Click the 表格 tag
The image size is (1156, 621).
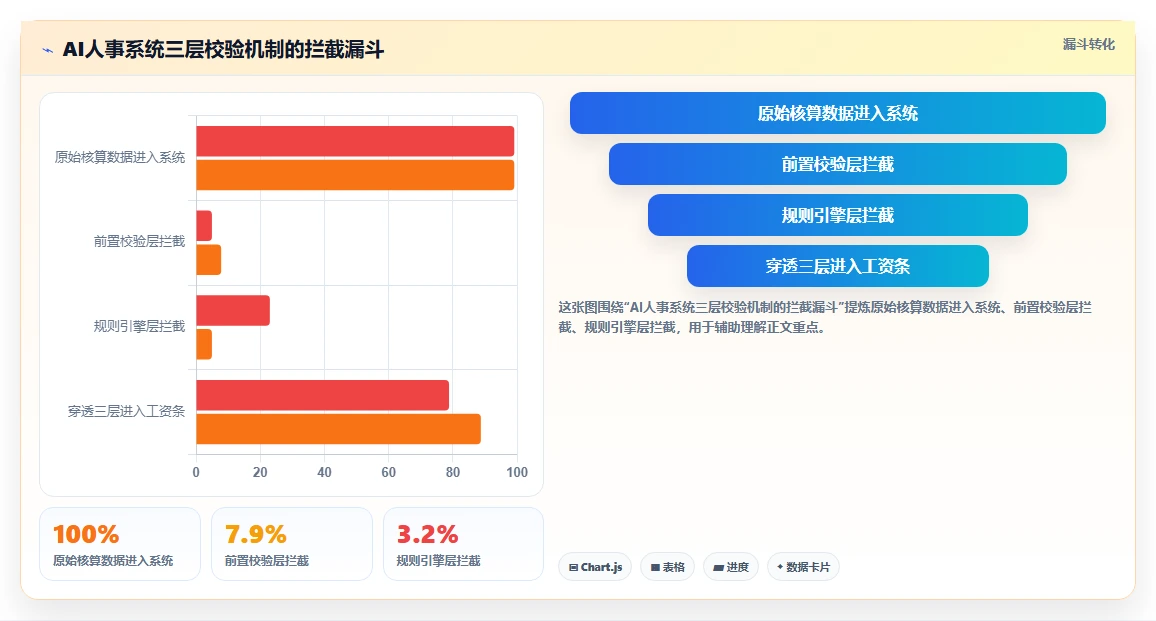(667, 567)
